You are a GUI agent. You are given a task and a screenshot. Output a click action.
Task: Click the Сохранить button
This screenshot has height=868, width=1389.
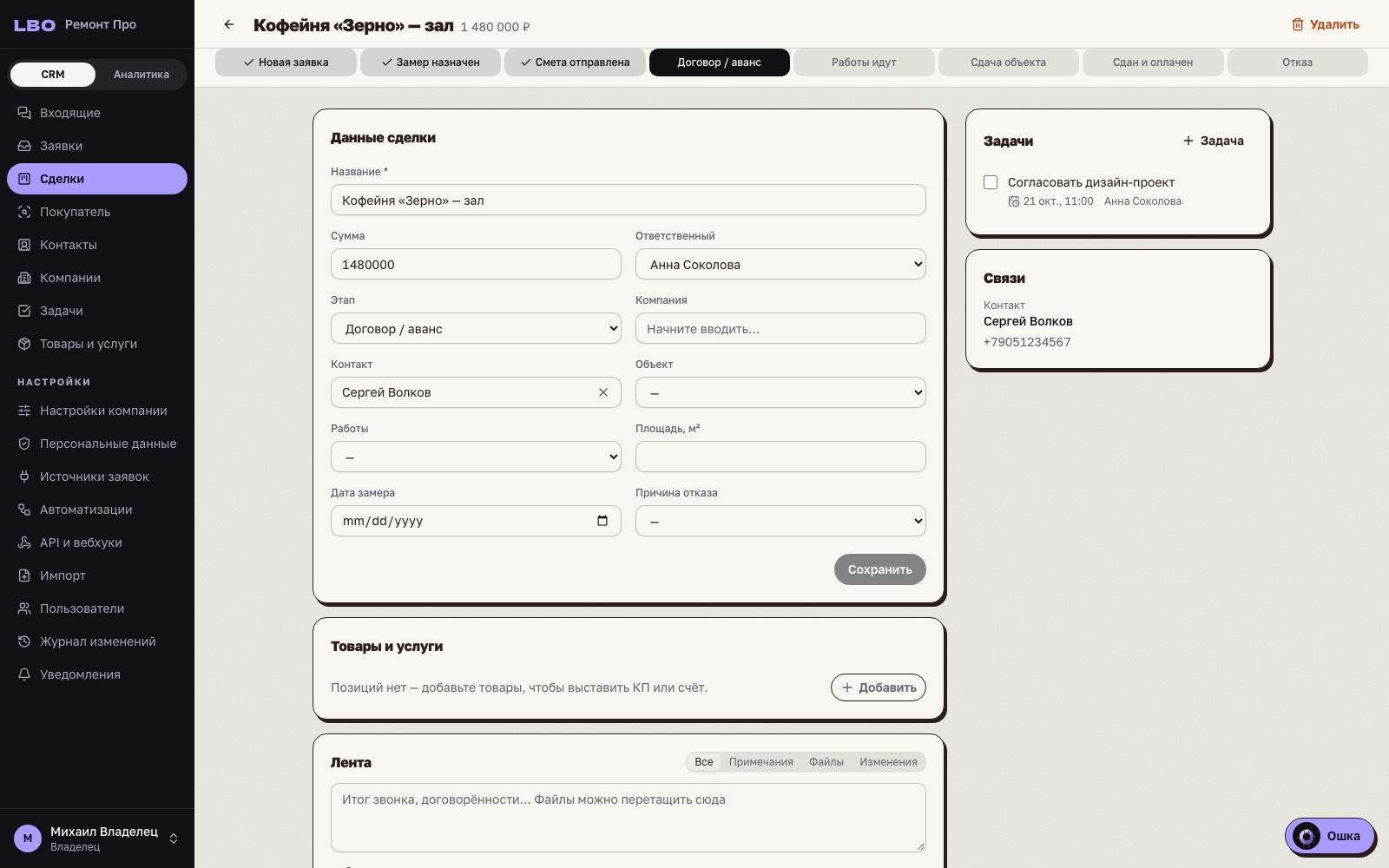coord(880,569)
